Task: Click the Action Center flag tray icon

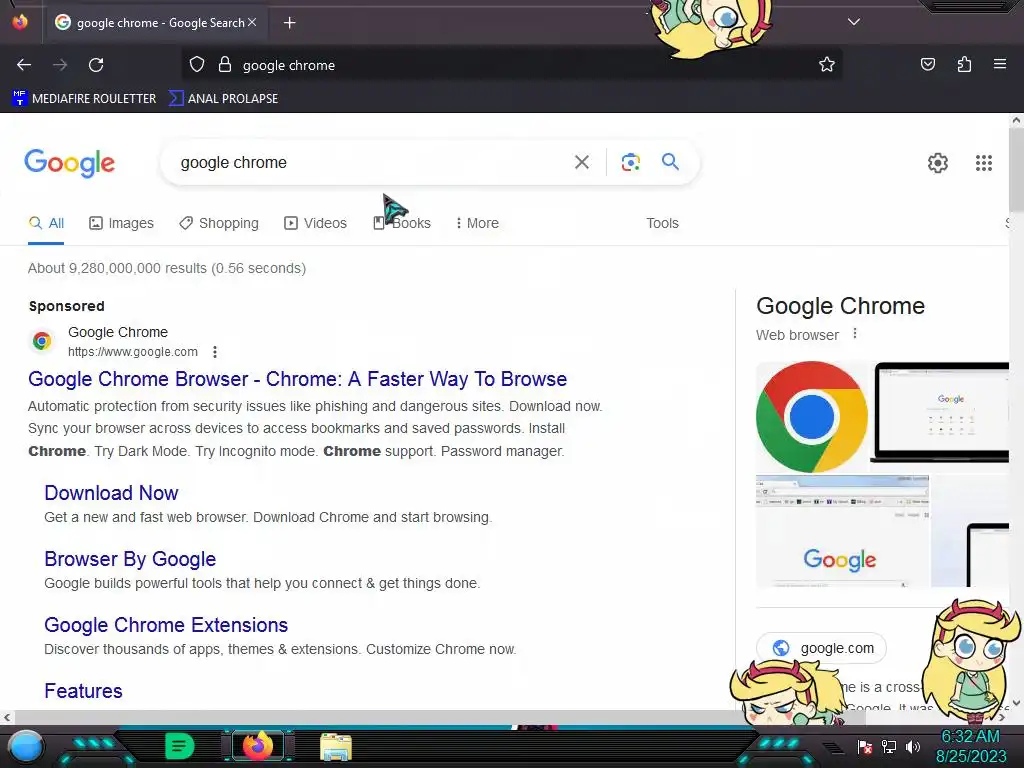Action: pyautogui.click(x=865, y=746)
